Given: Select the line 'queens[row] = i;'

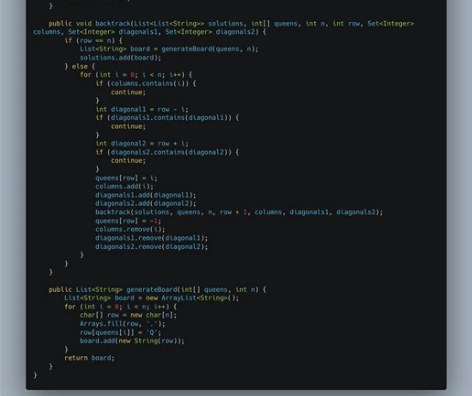Looking at the screenshot, I should coord(126,178).
